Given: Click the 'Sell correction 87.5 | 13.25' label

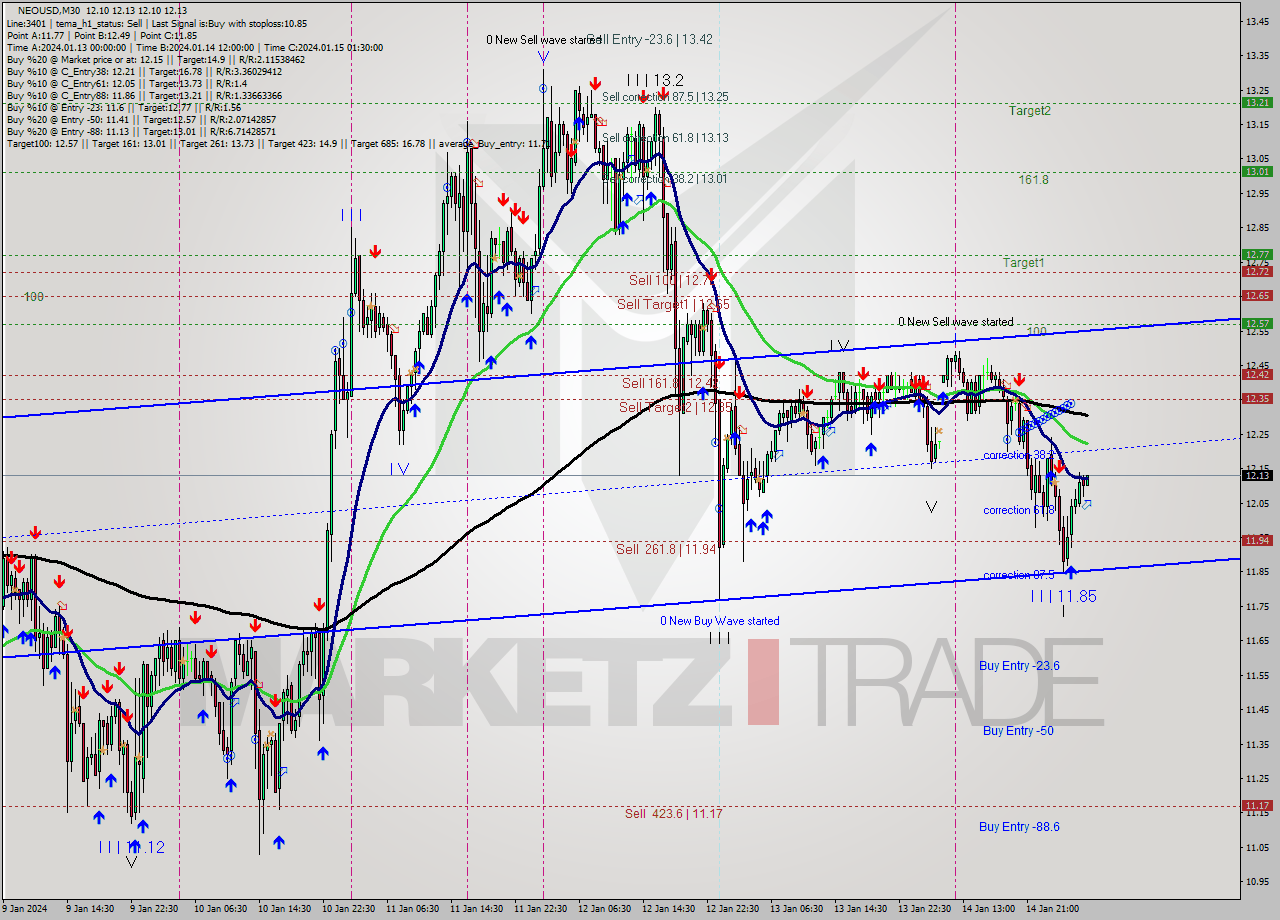Looking at the screenshot, I should click(665, 97).
